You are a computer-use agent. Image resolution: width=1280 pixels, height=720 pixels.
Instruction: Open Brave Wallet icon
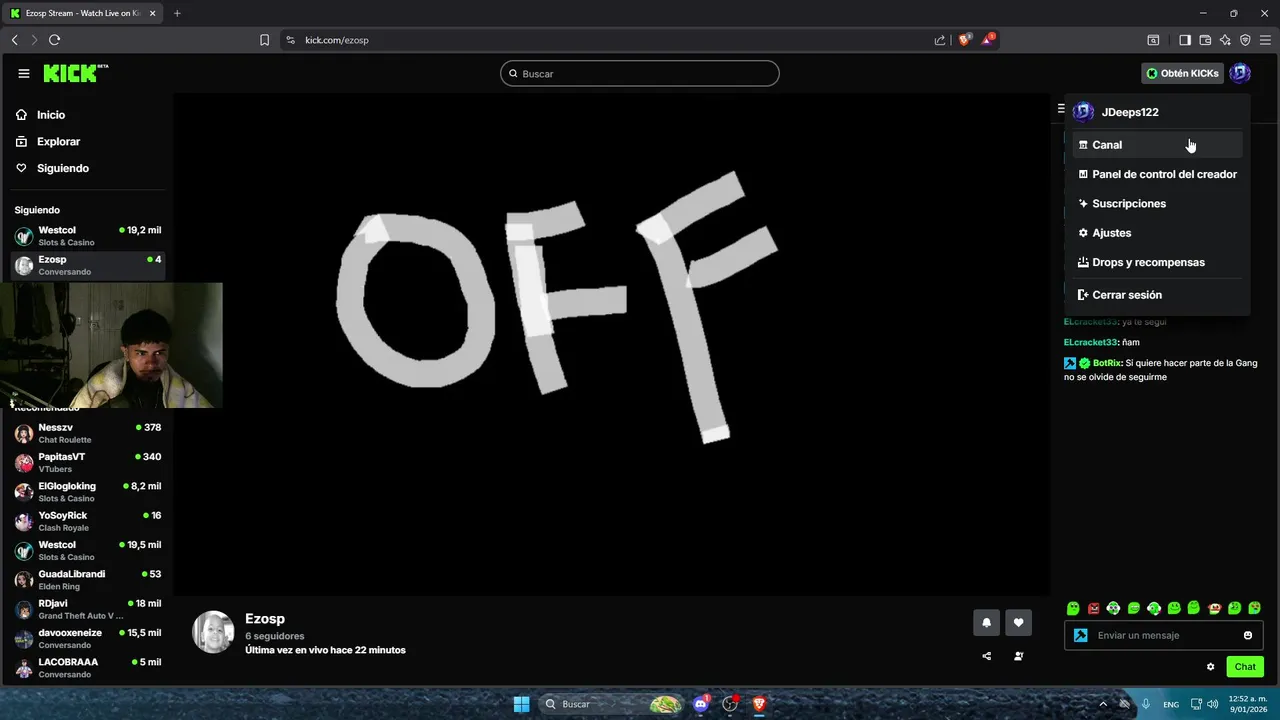coord(1205,40)
